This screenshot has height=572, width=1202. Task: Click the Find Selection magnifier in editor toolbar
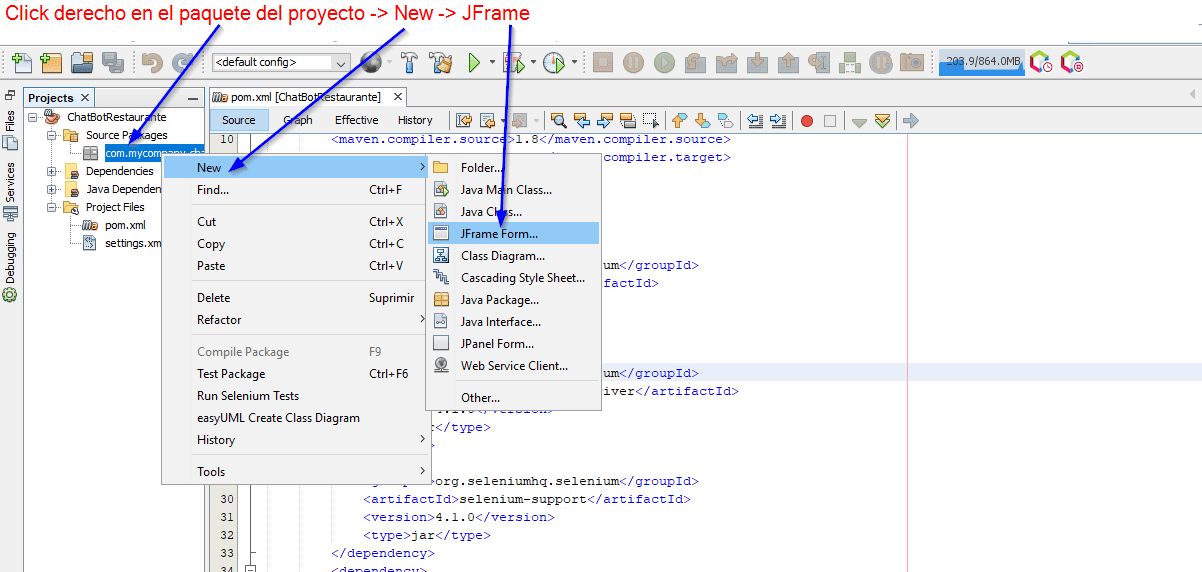point(559,120)
